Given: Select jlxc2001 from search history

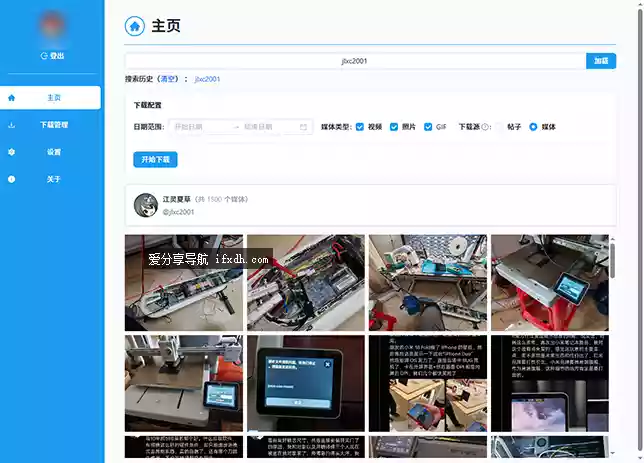Looking at the screenshot, I should (207, 79).
